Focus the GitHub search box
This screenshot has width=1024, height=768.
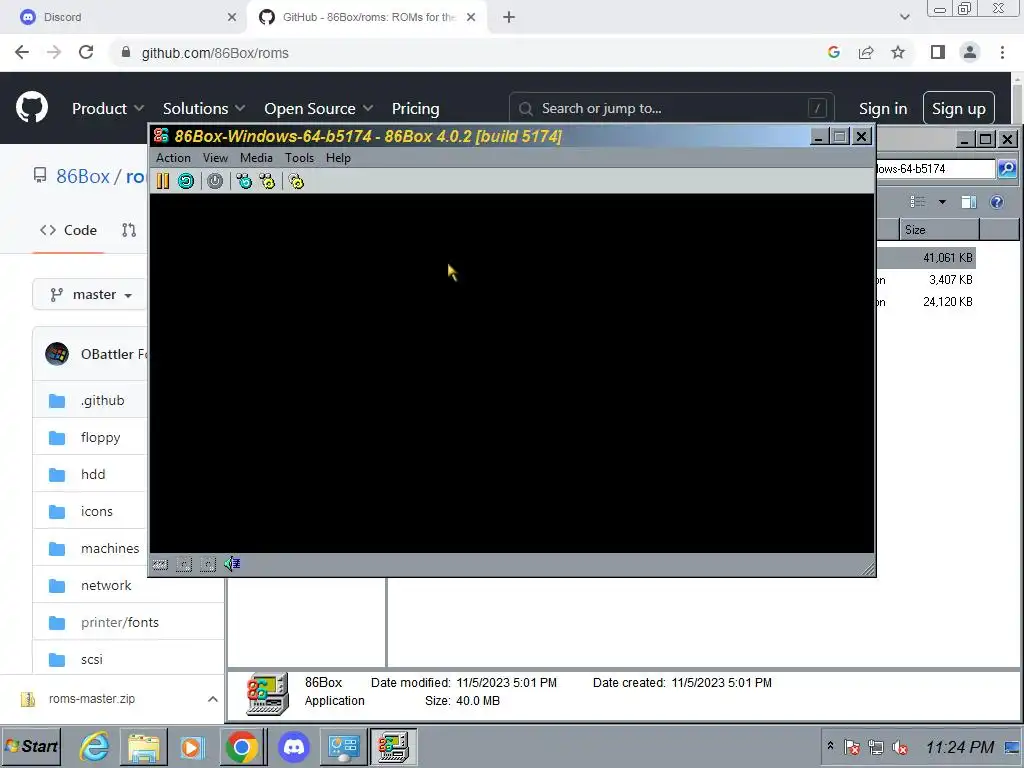[x=671, y=108]
